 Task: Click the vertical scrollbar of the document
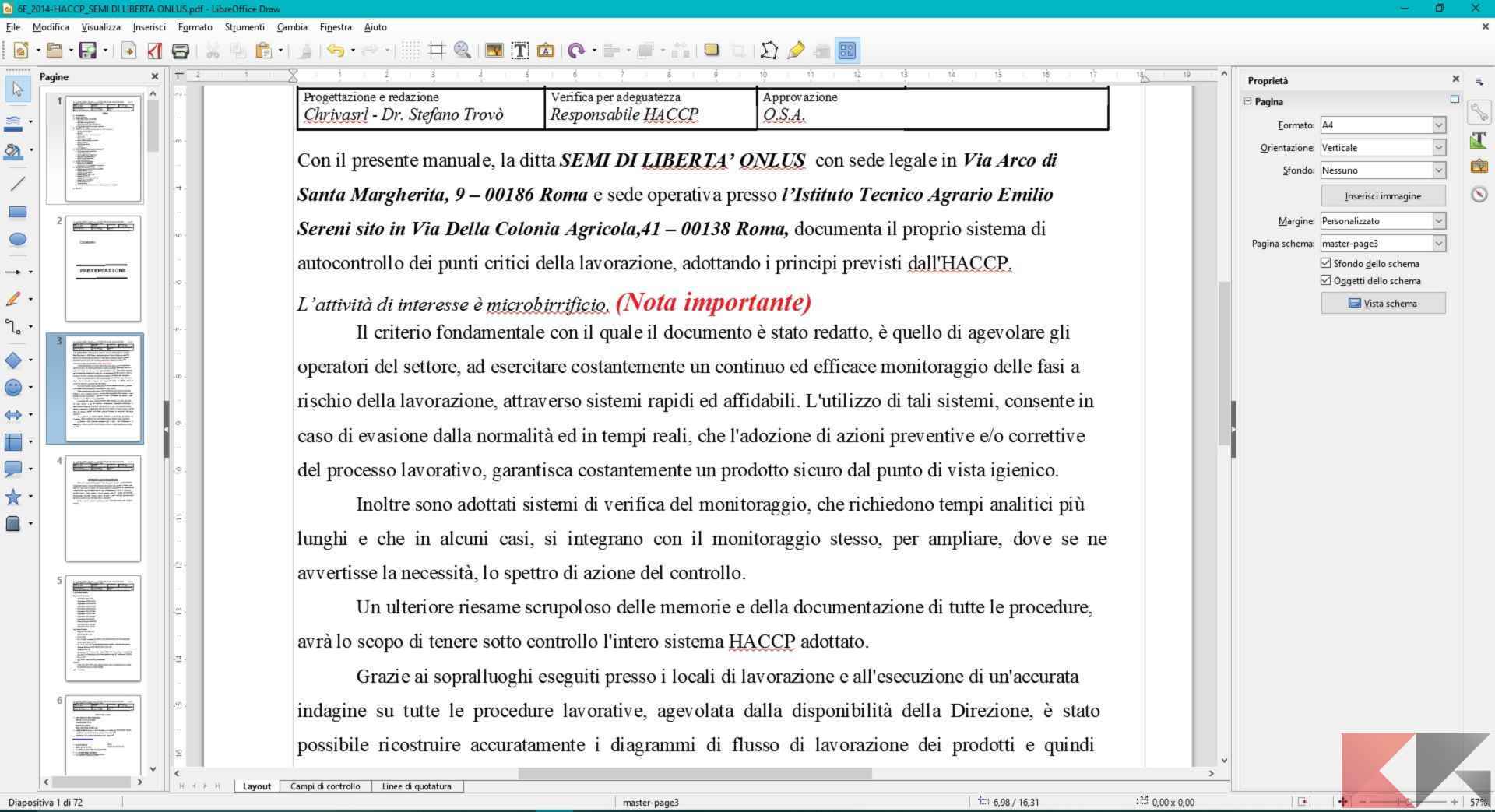[1224, 364]
